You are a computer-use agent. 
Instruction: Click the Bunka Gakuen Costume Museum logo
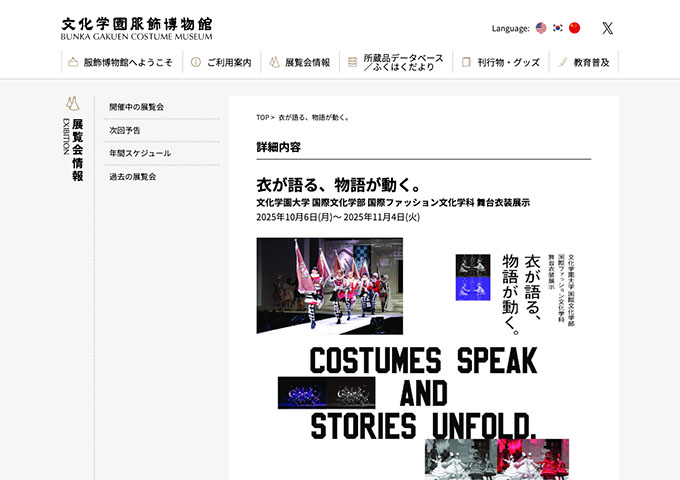(x=137, y=28)
